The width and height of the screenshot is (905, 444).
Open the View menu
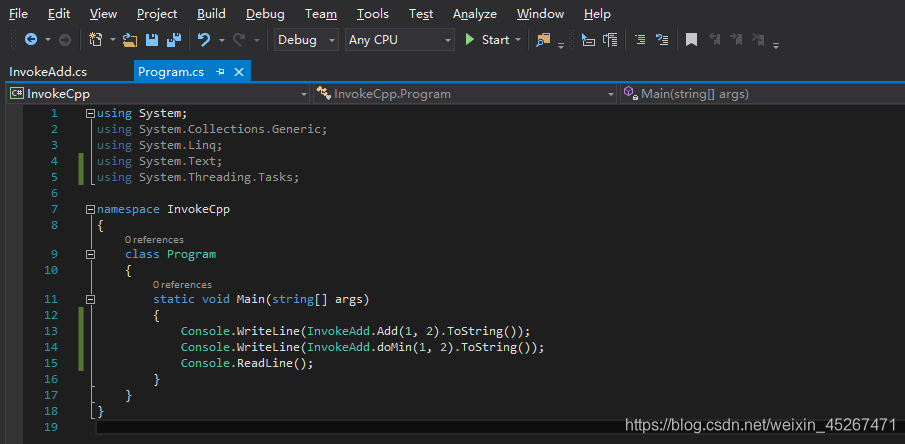coord(104,13)
